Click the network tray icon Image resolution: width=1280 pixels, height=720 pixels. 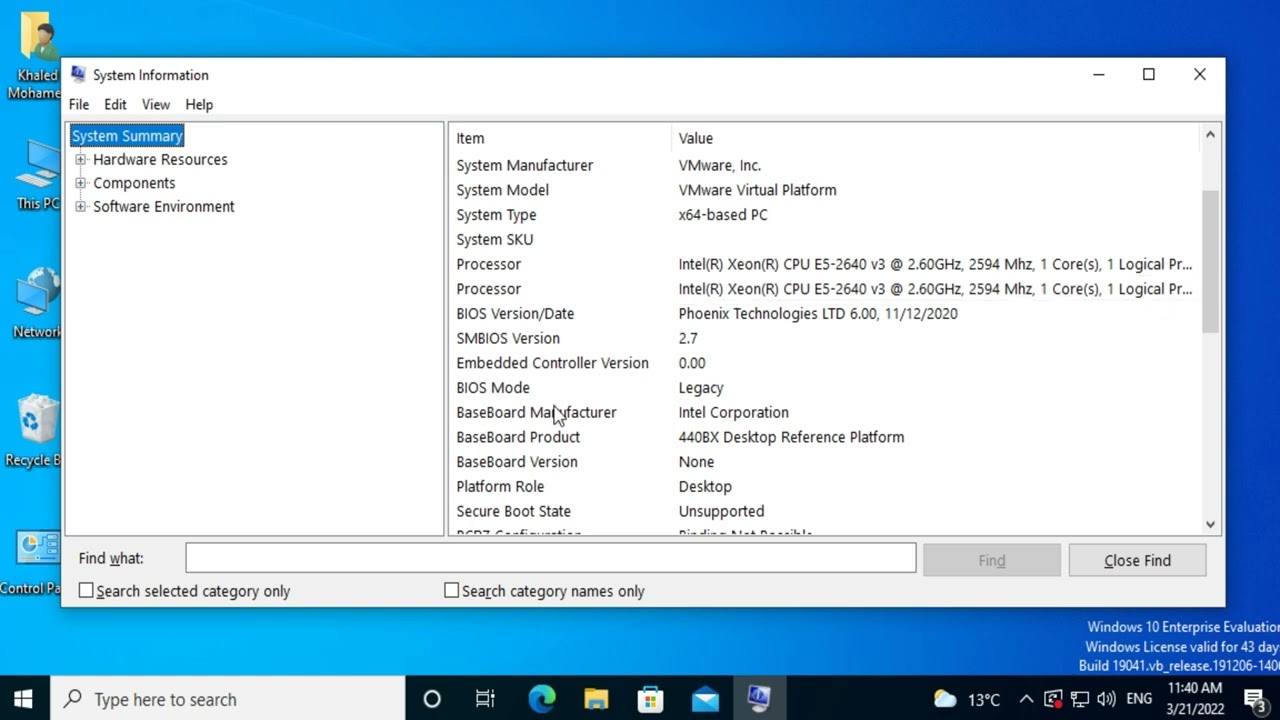[x=1079, y=699]
